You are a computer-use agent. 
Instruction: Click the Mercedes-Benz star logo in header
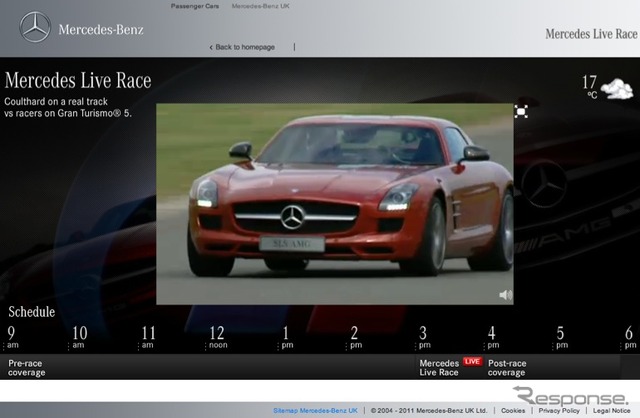[35, 27]
